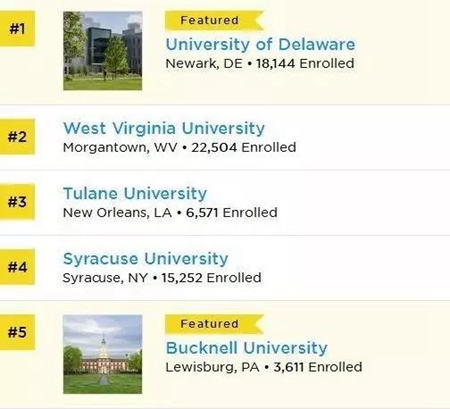Click the Bucknell University campus thumbnail
The height and width of the screenshot is (409, 450).
(103, 354)
